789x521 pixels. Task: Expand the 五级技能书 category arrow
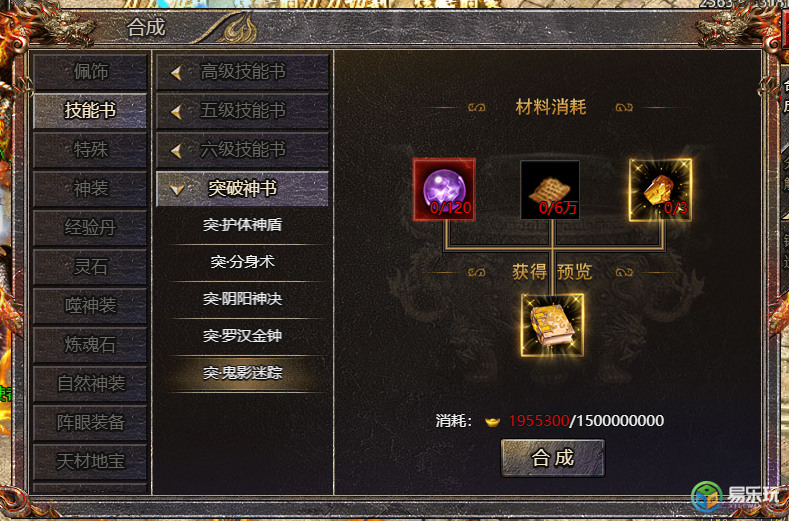[176, 112]
